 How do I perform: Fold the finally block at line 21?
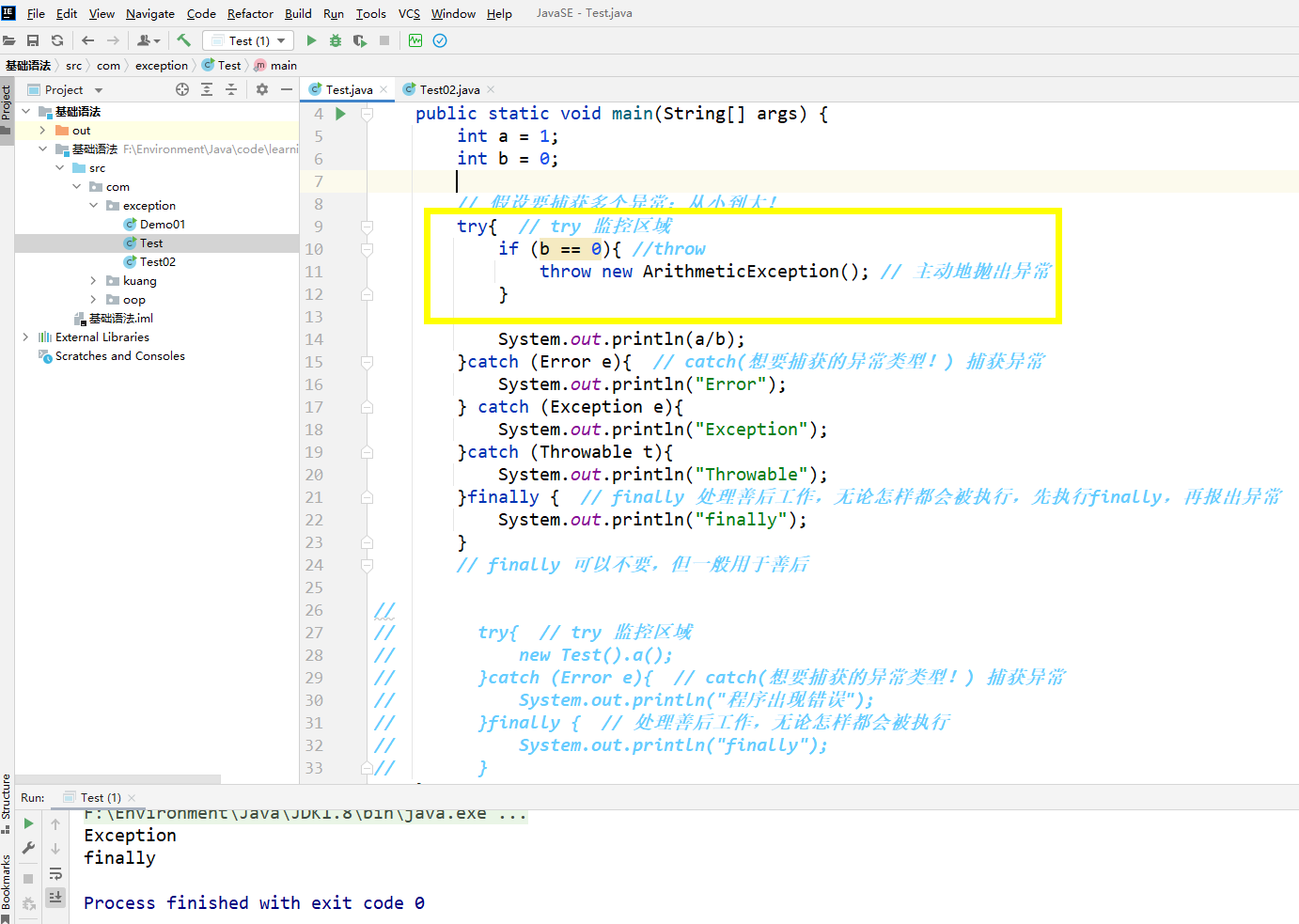click(x=368, y=497)
